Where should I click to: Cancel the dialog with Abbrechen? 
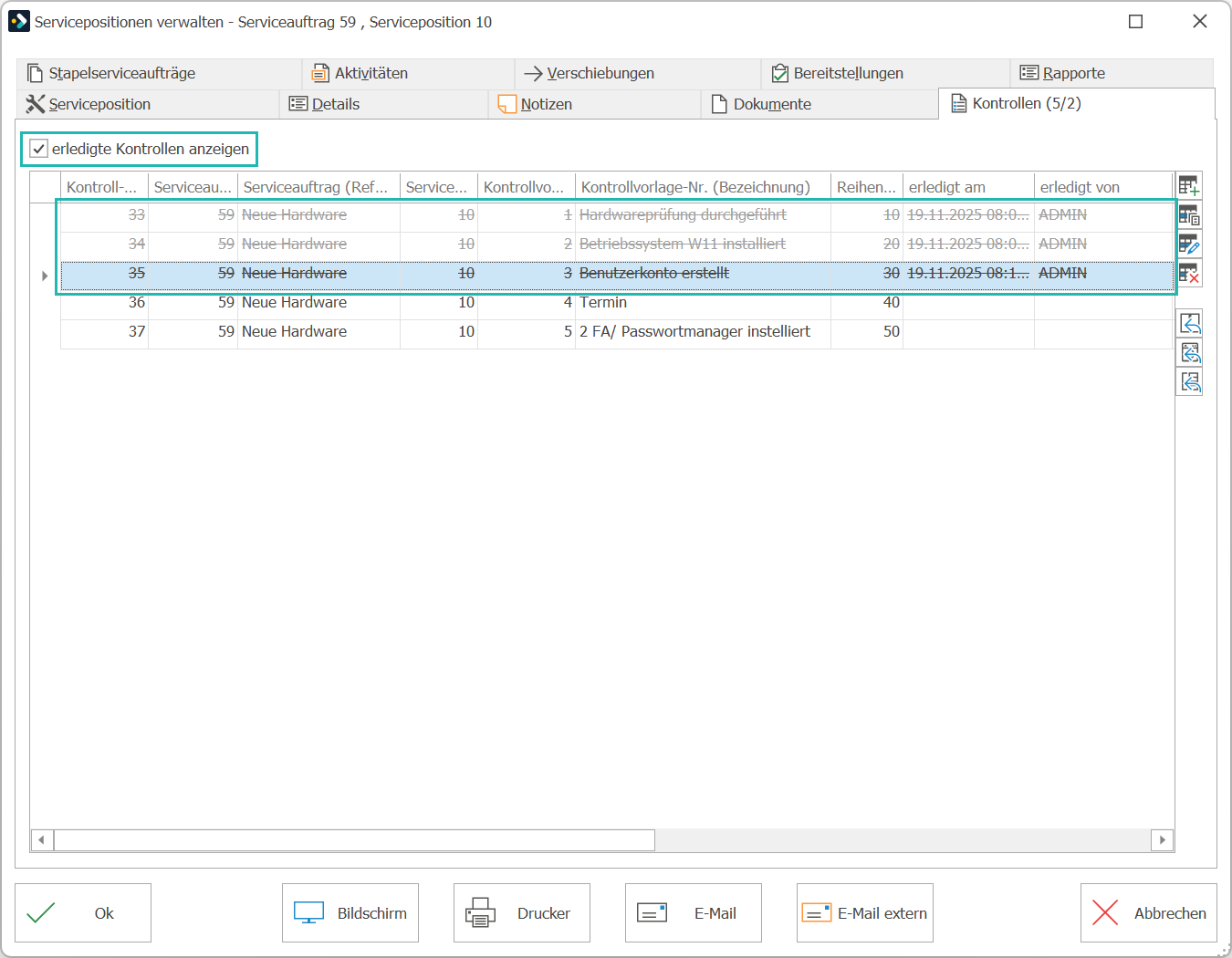(1149, 912)
